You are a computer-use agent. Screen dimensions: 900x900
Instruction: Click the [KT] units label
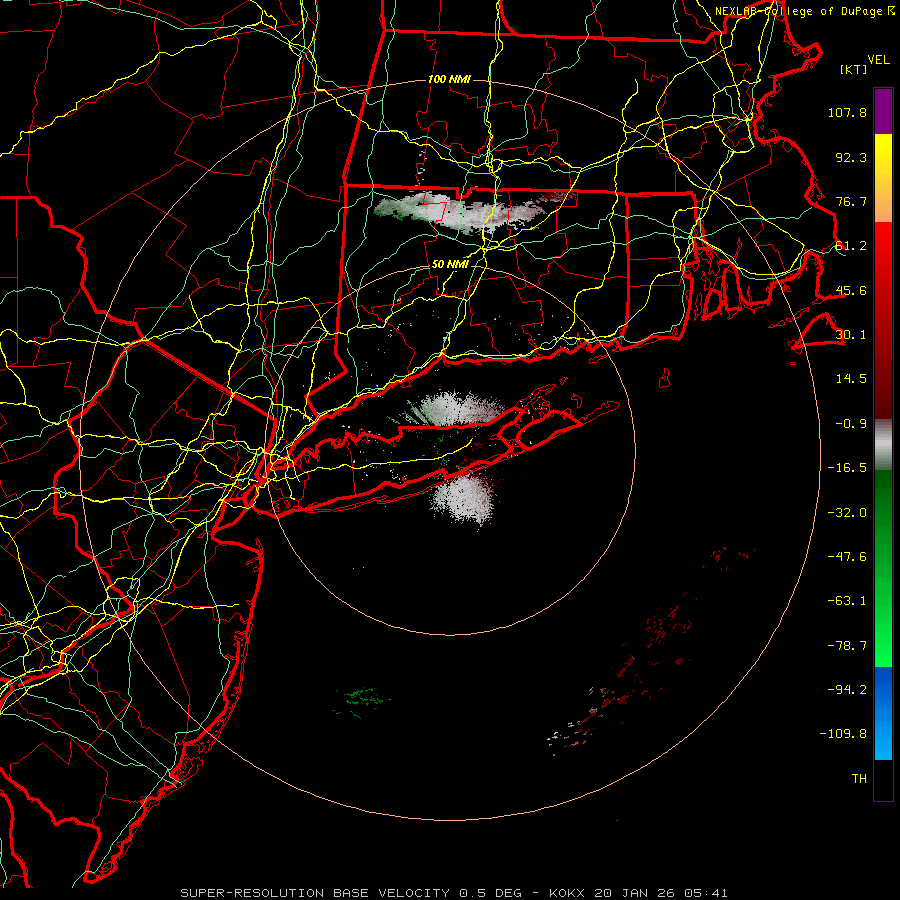854,69
